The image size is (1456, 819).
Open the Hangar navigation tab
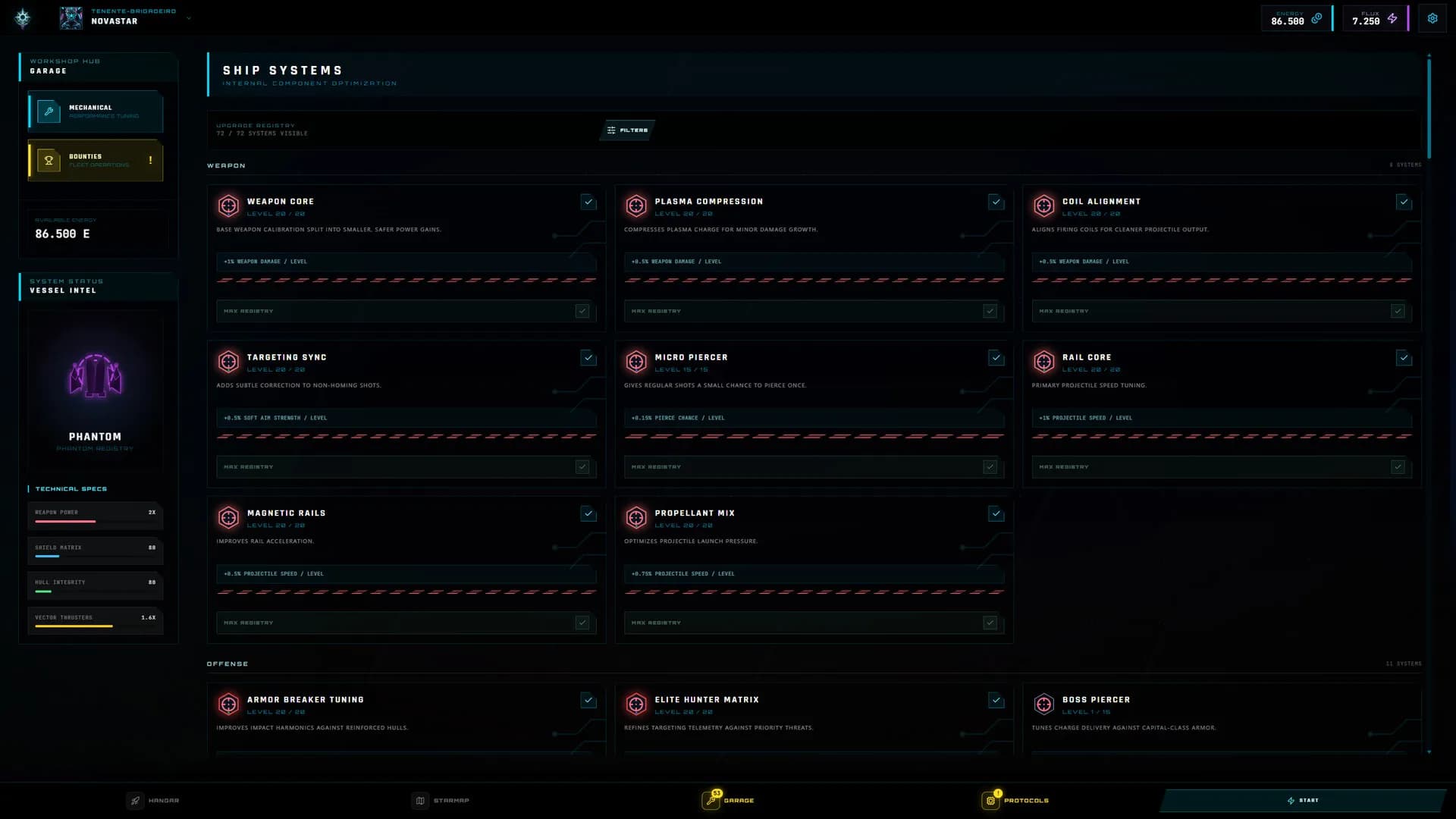click(x=152, y=801)
